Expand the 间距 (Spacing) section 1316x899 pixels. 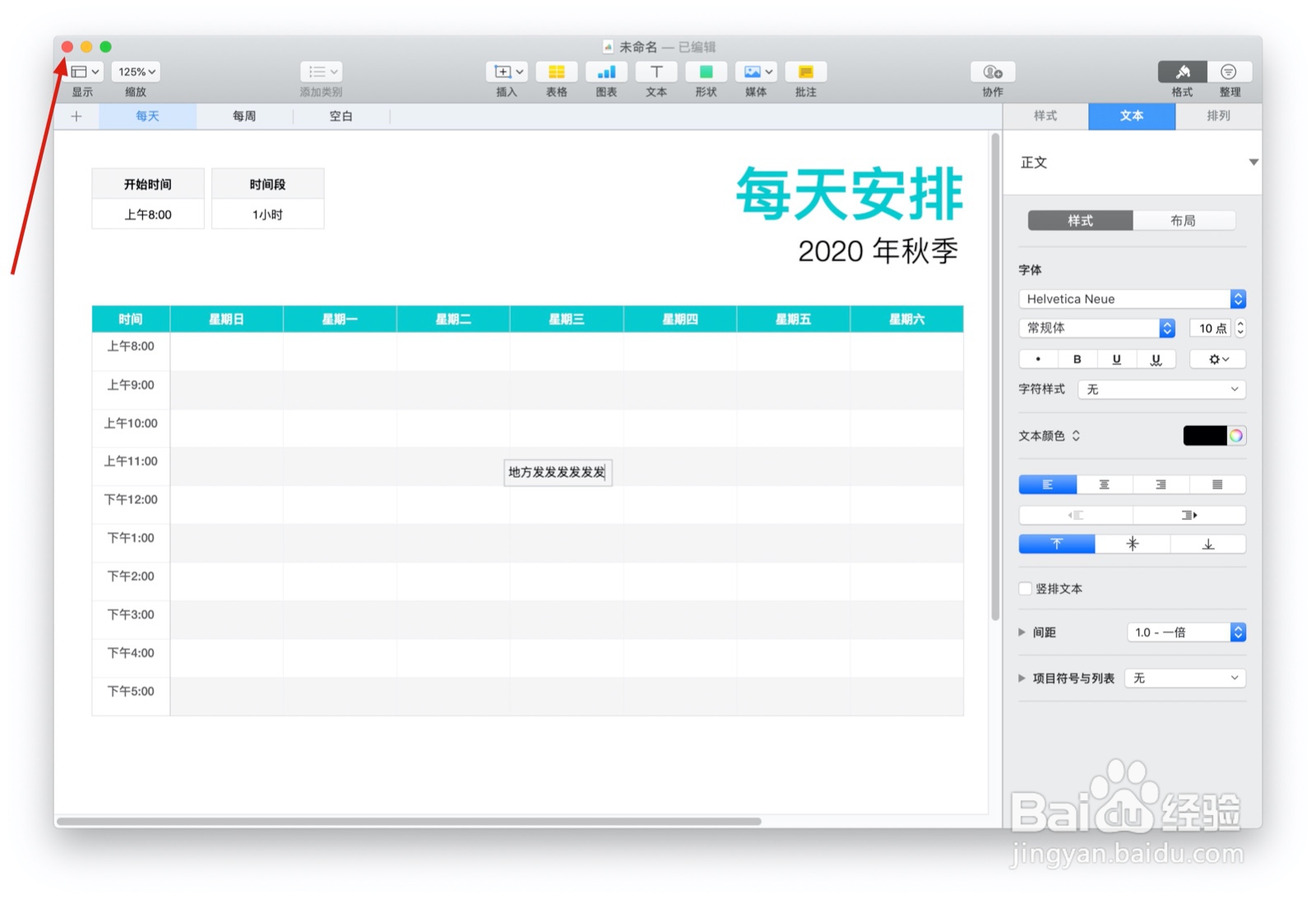[1022, 632]
